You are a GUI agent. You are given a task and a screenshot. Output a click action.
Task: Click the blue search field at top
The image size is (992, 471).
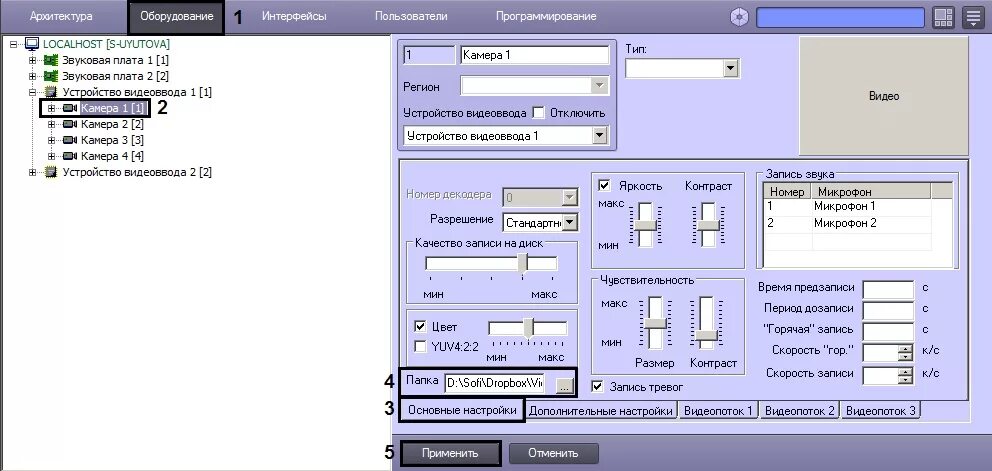tap(840, 18)
